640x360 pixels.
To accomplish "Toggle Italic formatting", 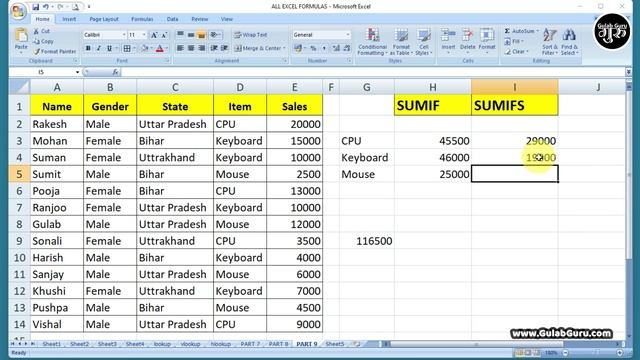I will (98, 49).
